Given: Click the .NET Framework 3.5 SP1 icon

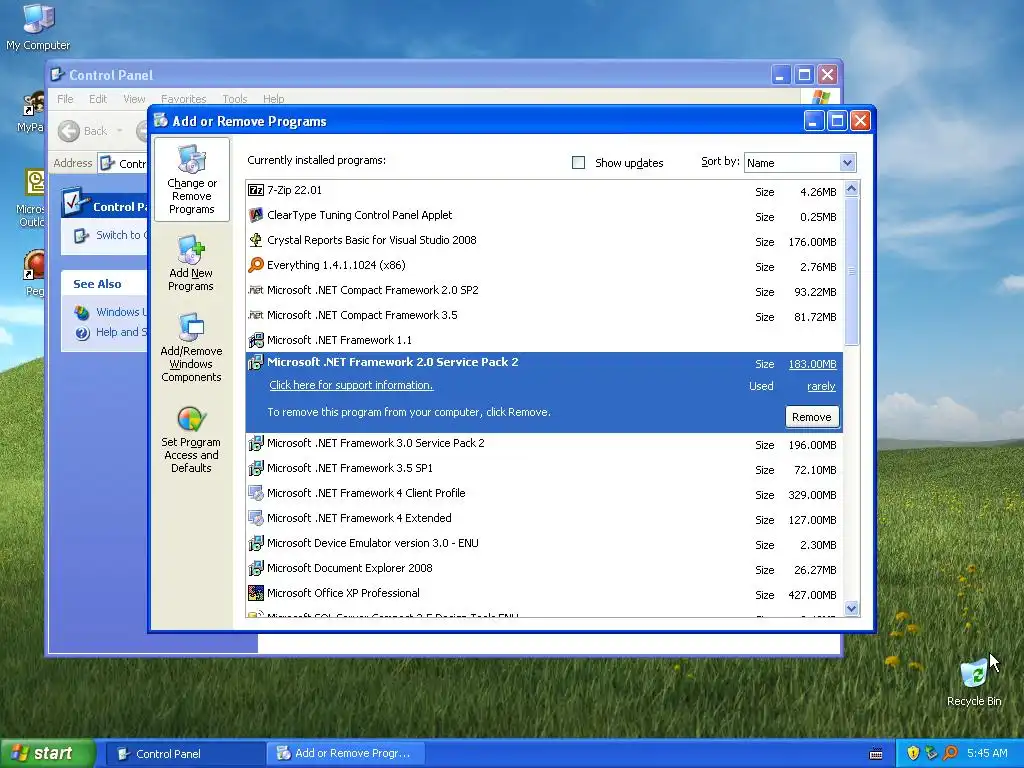Looking at the screenshot, I should (256, 468).
